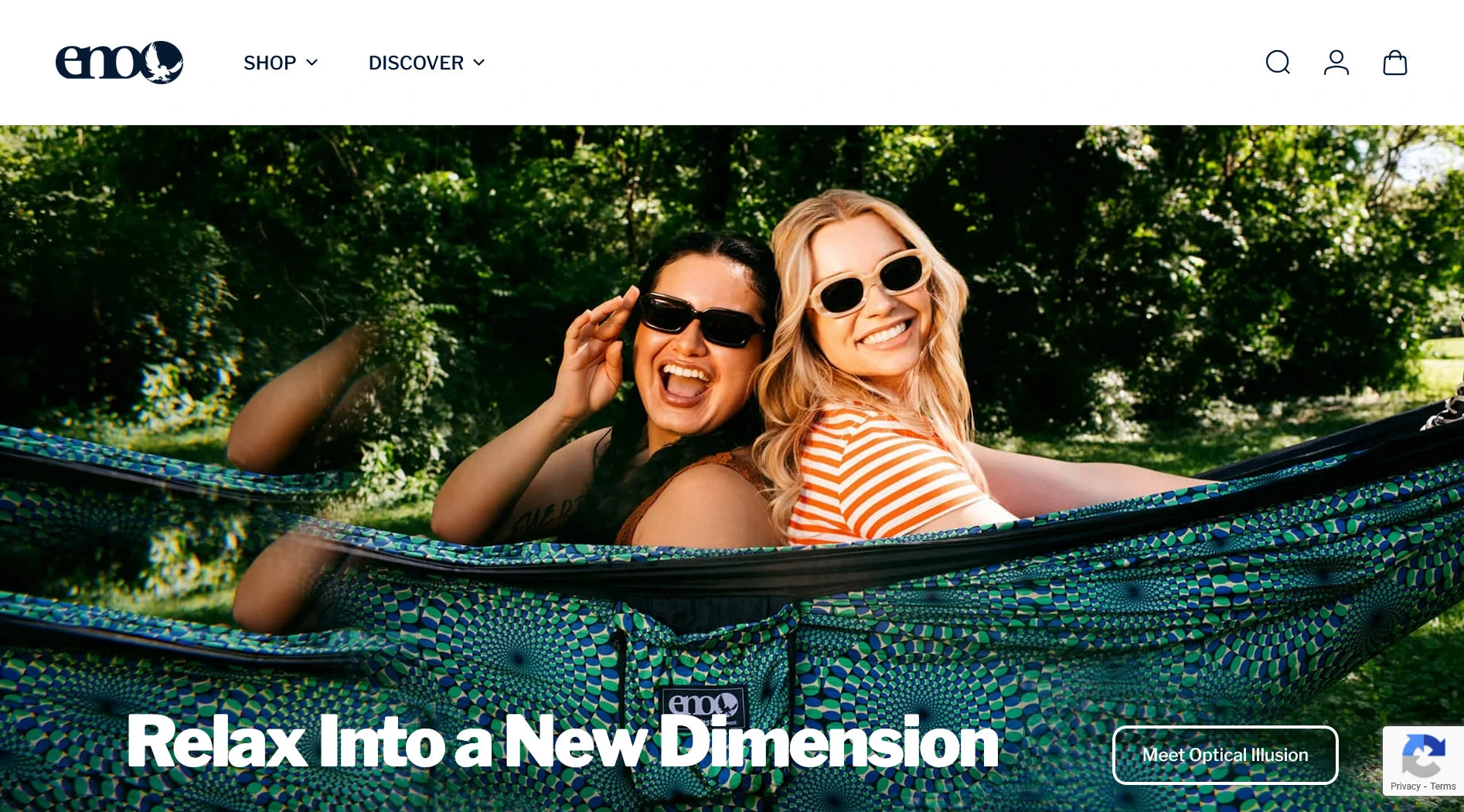This screenshot has height=812, width=1464.
Task: Open the DISCOVER menu label
Action: coord(416,63)
